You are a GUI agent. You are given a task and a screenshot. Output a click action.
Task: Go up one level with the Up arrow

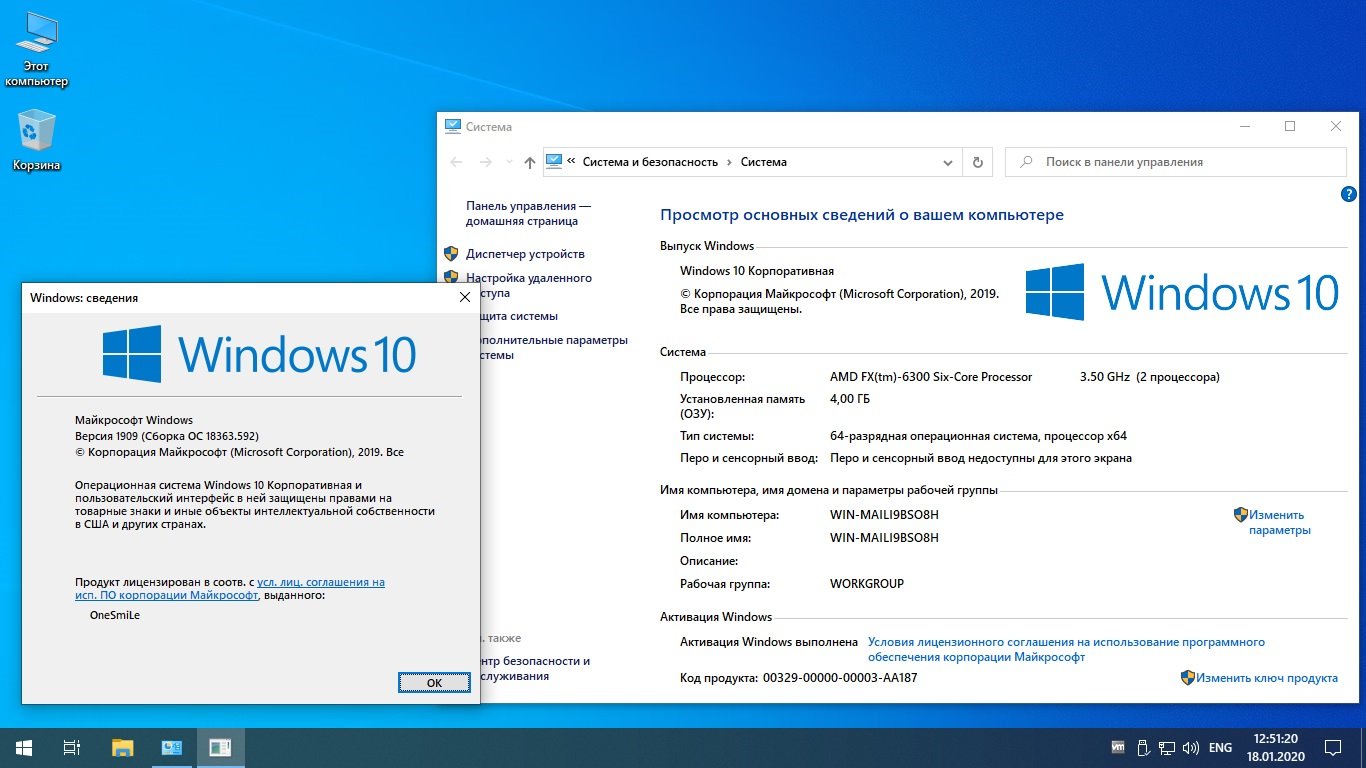click(530, 162)
